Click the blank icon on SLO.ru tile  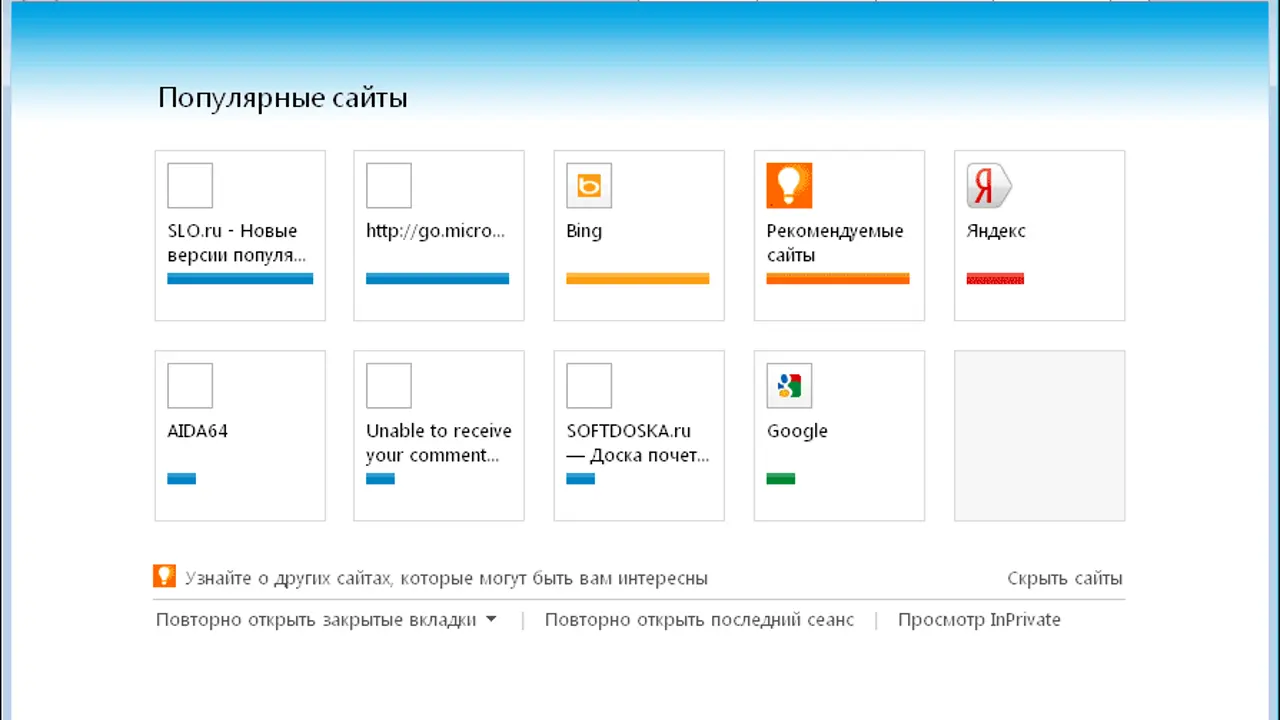click(190, 186)
